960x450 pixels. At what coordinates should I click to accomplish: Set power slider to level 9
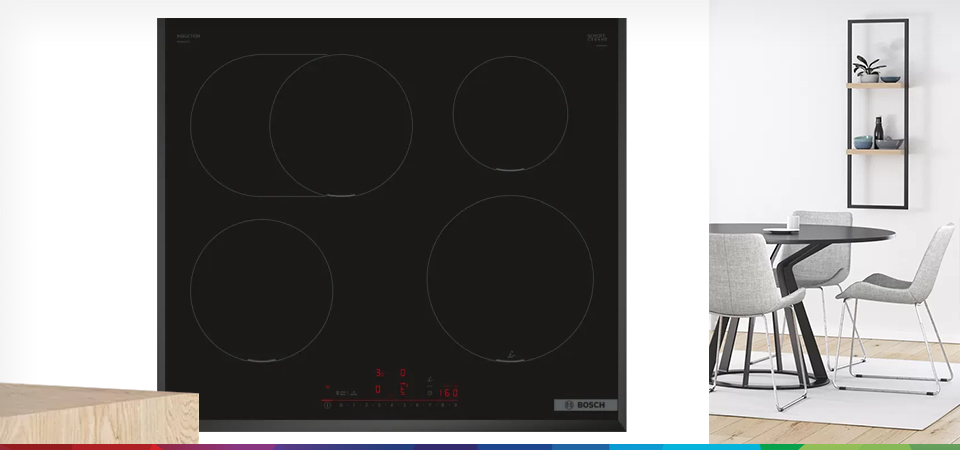pyautogui.click(x=455, y=405)
